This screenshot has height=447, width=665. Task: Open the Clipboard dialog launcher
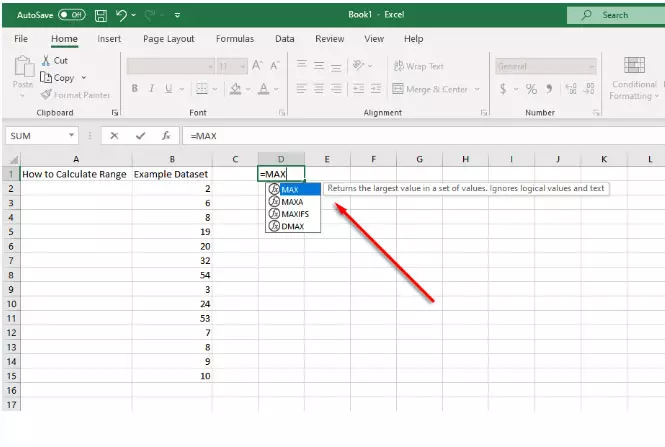[115, 113]
